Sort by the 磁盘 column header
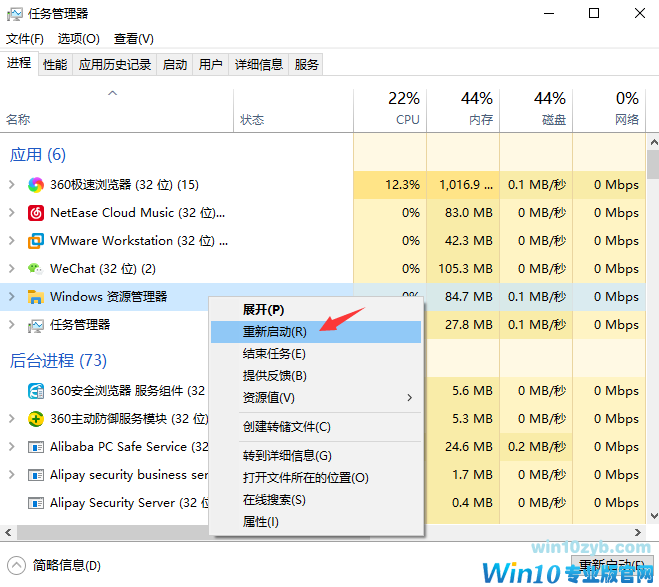Screen dimensions: 659x587 tap(536, 111)
